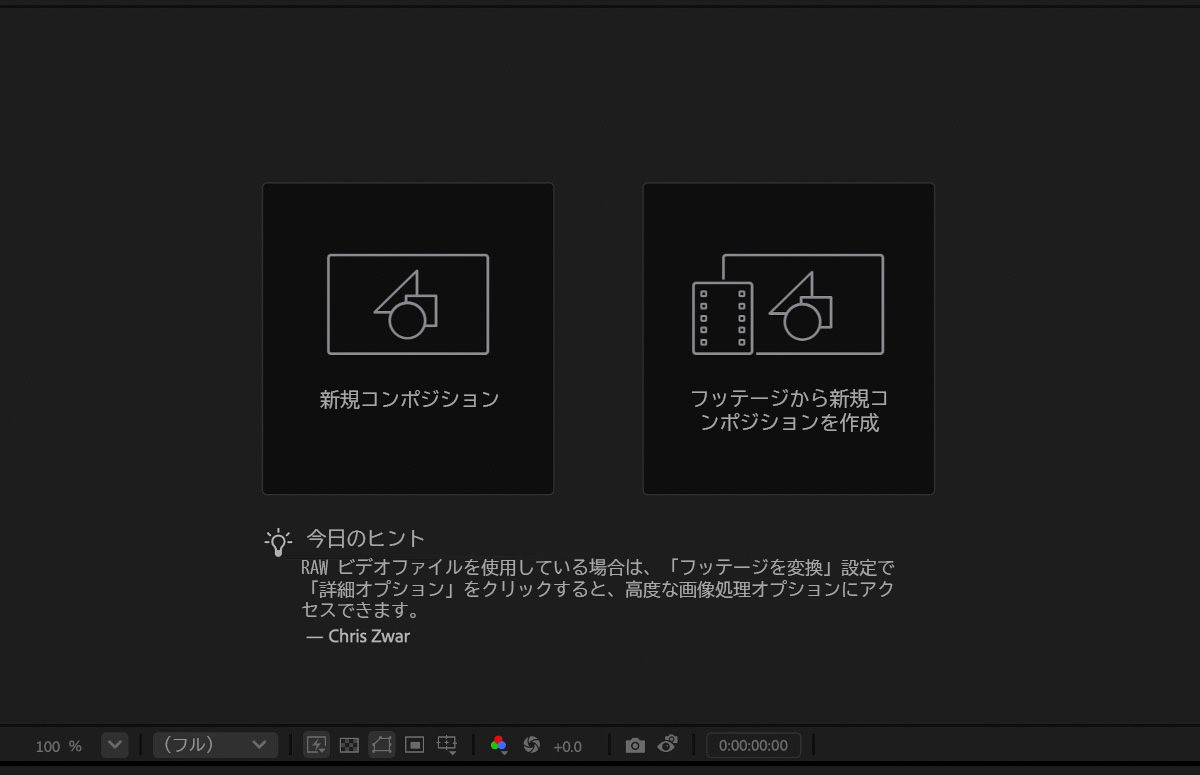The height and width of the screenshot is (775, 1200).
Task: Enable Fast Previews with the lightning icon
Action: pos(316,745)
